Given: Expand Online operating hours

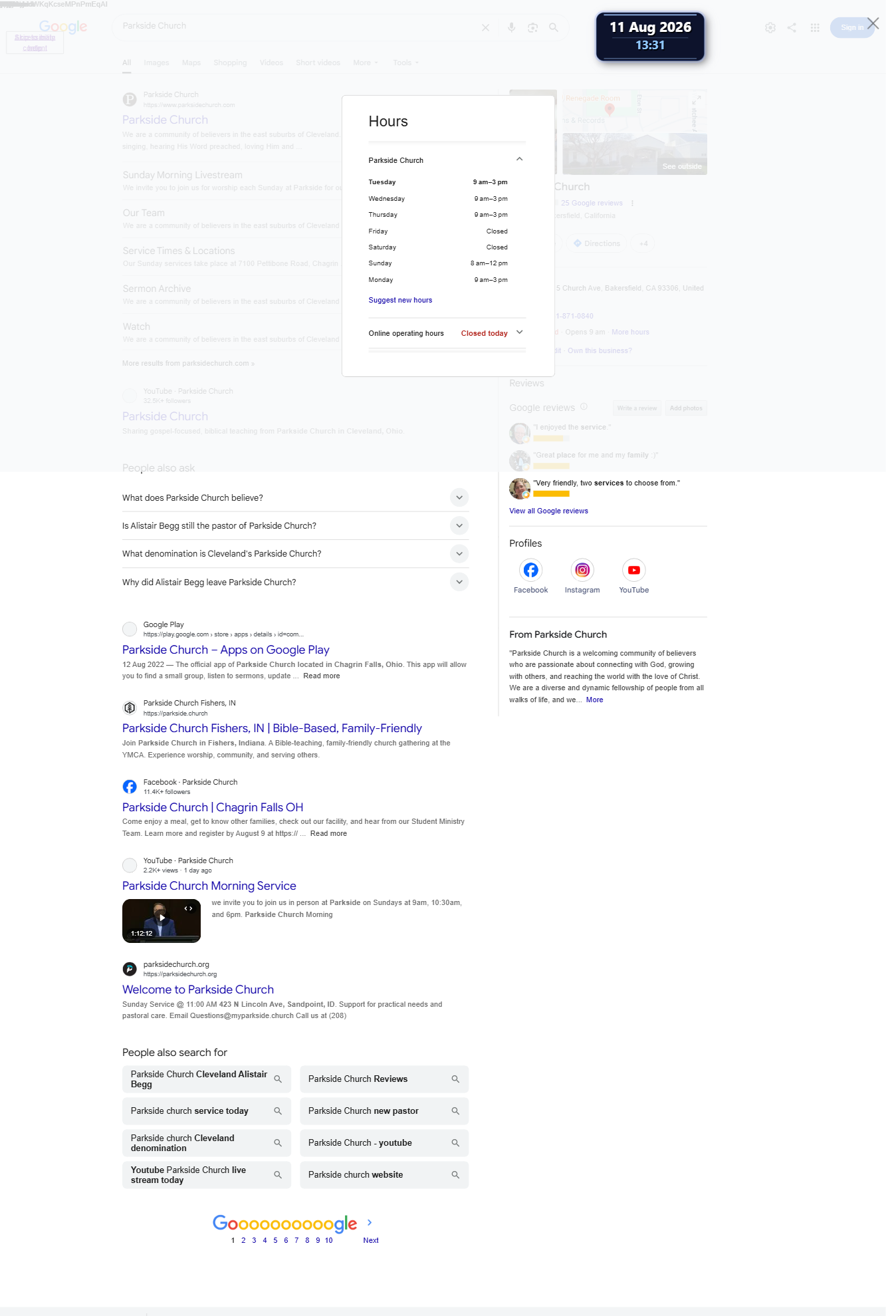Looking at the screenshot, I should click(520, 332).
